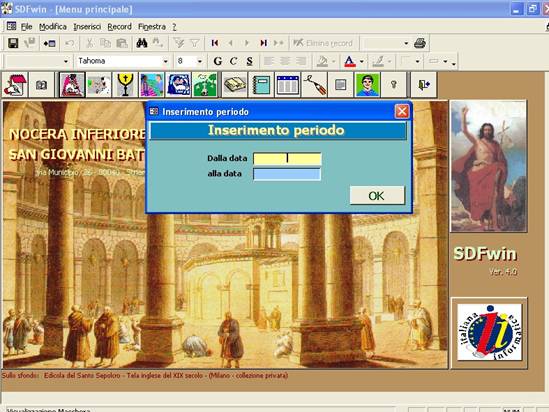549x412 pixels.
Task: Click OK in Inserimento periodo dialog
Action: pos(377,196)
